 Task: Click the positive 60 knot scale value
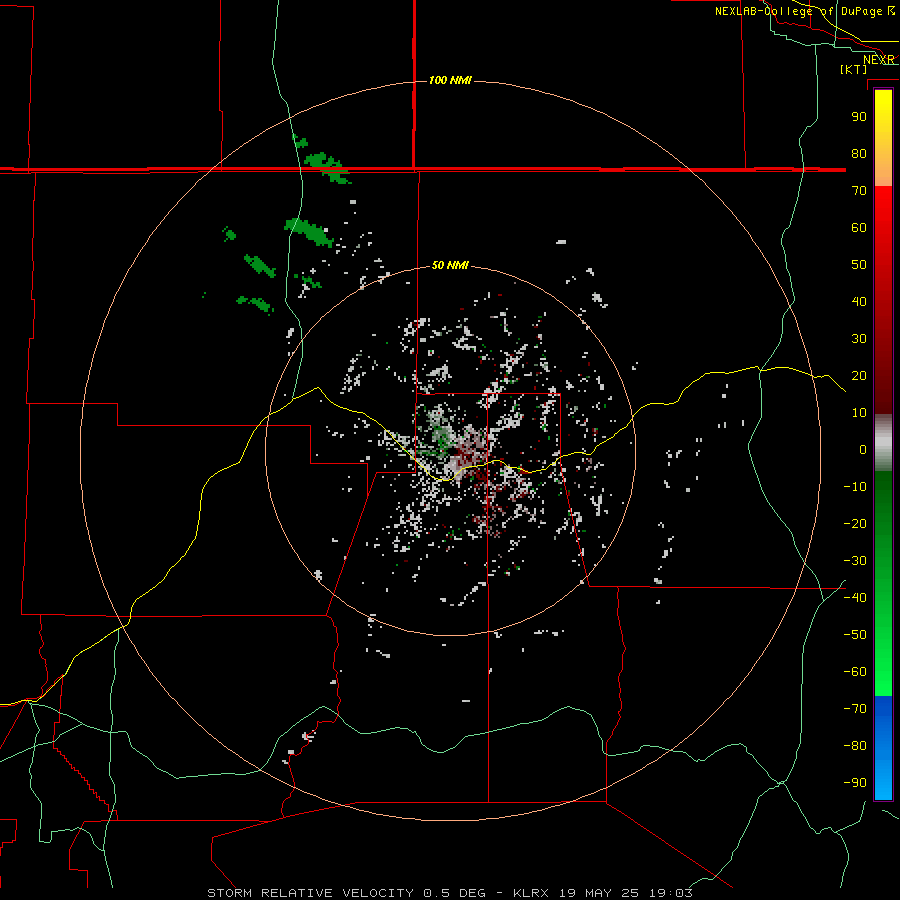point(859,227)
